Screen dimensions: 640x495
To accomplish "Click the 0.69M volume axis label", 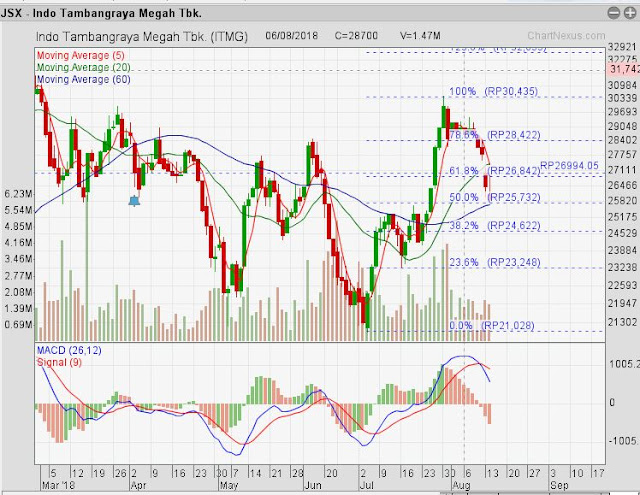I will tap(18, 325).
